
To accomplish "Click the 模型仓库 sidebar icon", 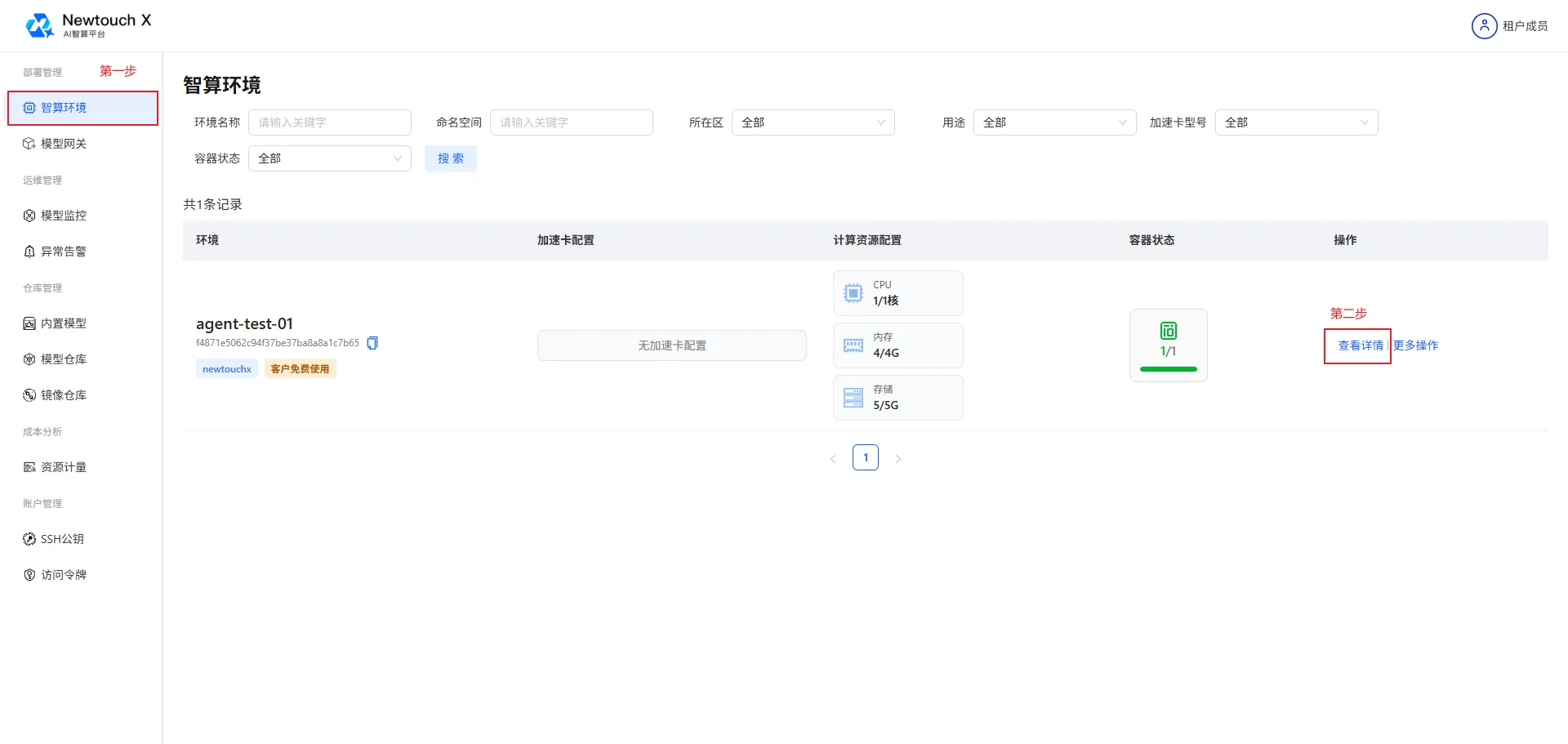I will click(x=29, y=359).
